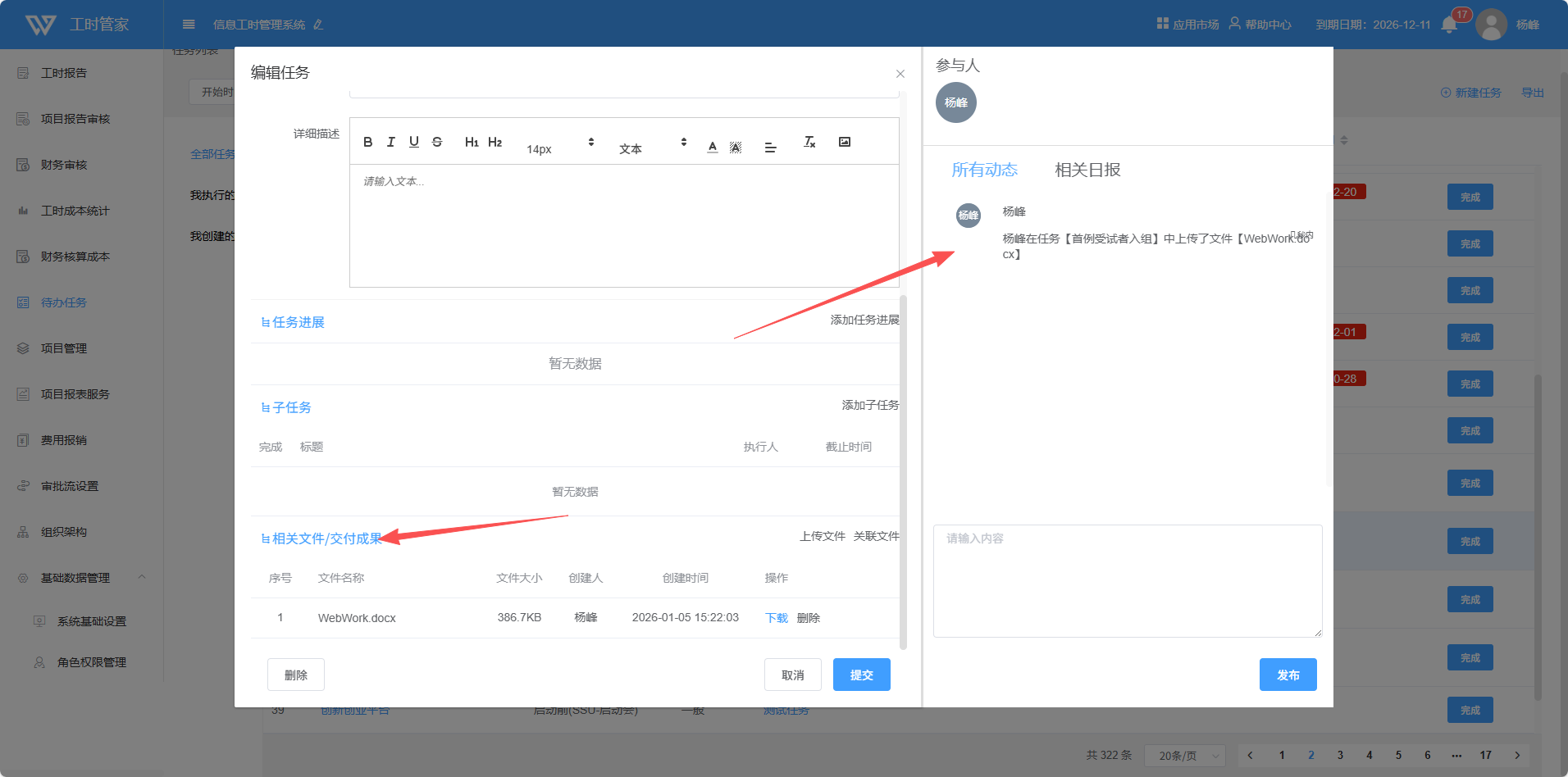Insert an image into the description
This screenshot has height=777, width=1568.
(x=845, y=143)
